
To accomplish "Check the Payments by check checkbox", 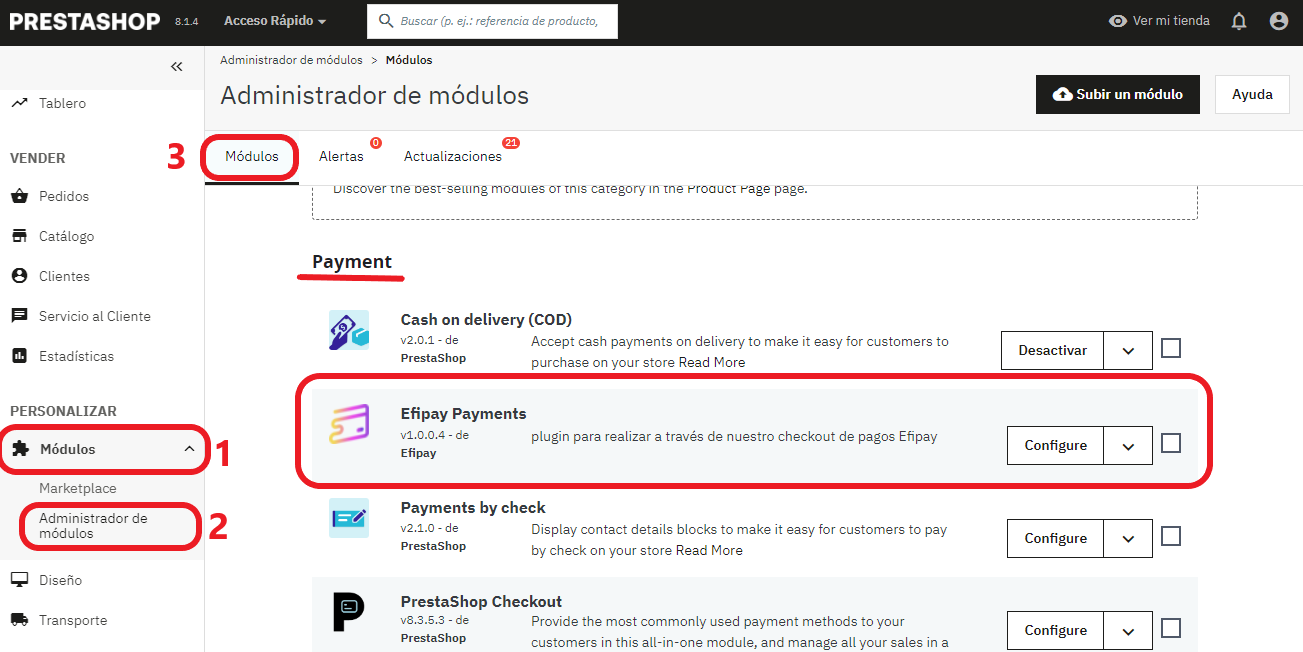I will (1171, 536).
